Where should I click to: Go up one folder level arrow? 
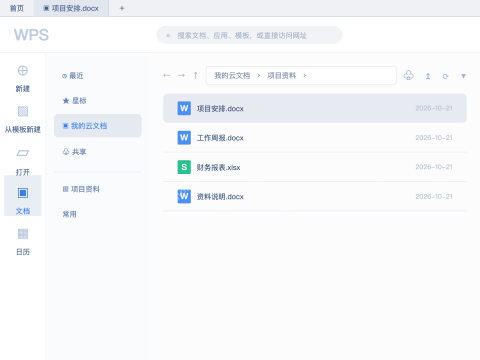(196, 75)
